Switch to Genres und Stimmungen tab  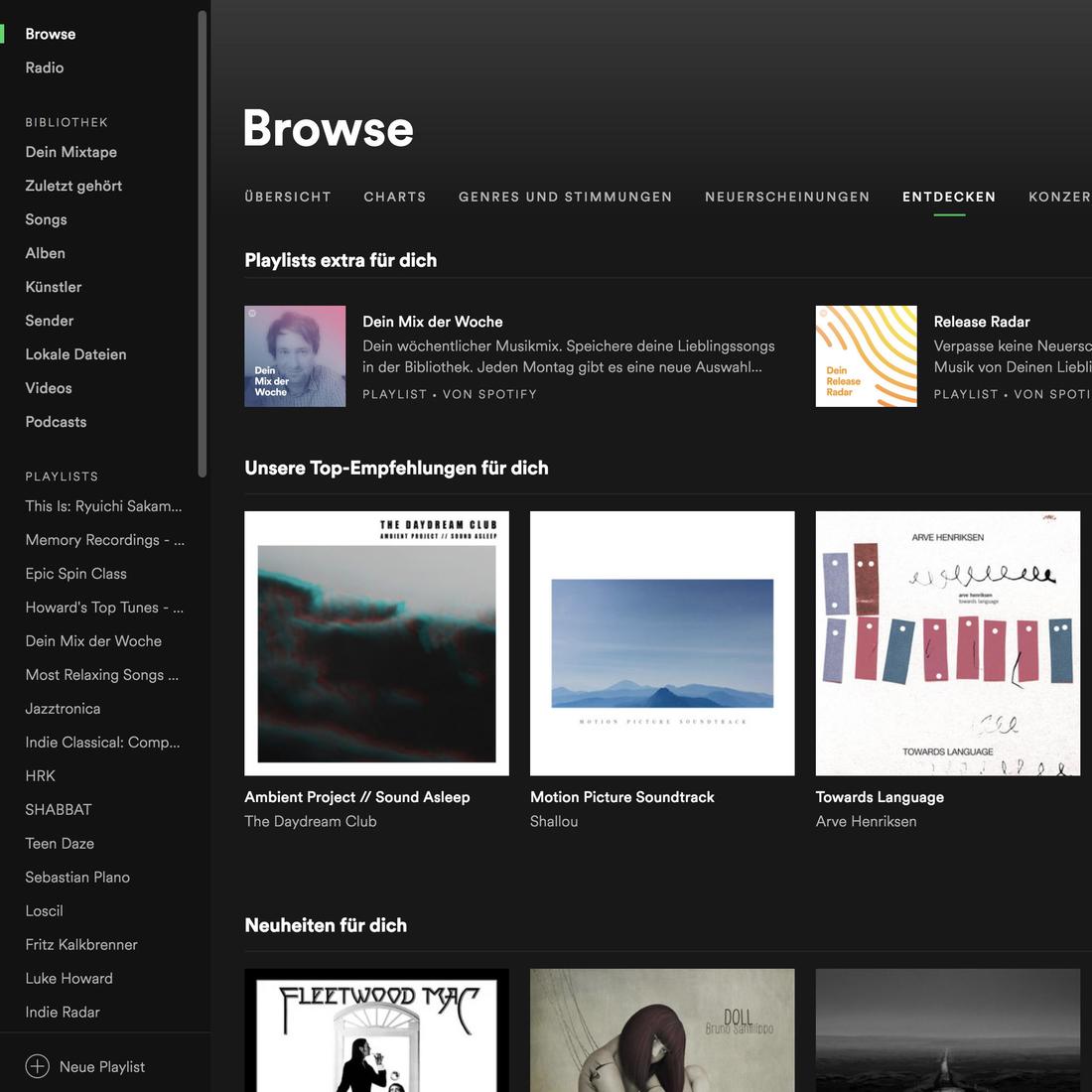point(566,197)
